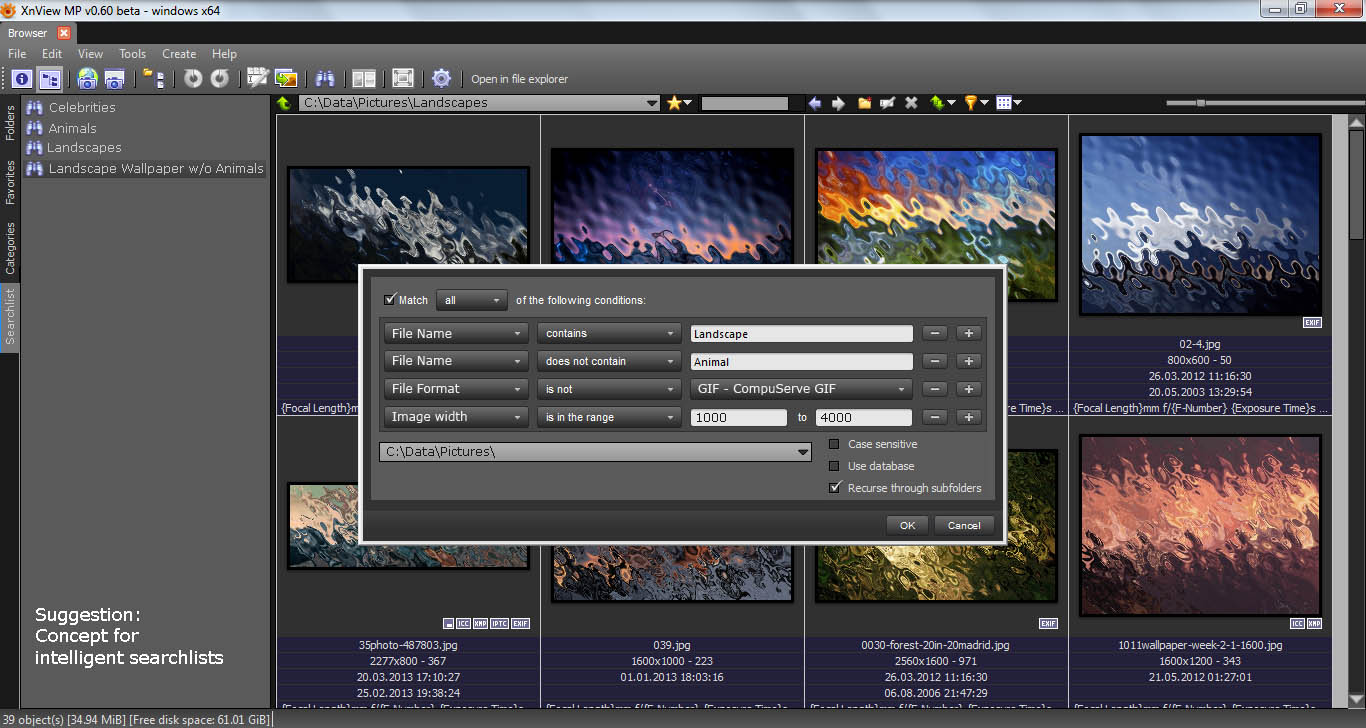Click the globe camera capture icon
1366x728 pixels.
(x=87, y=79)
